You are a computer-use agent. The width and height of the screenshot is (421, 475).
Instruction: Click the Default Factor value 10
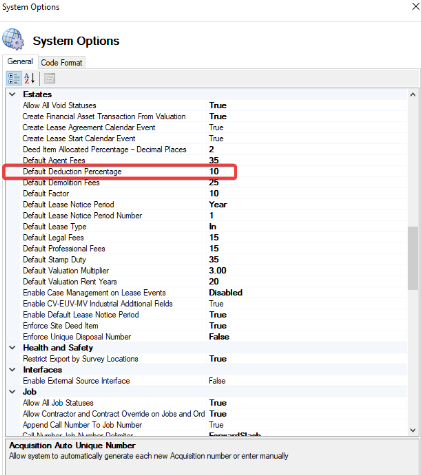point(214,193)
